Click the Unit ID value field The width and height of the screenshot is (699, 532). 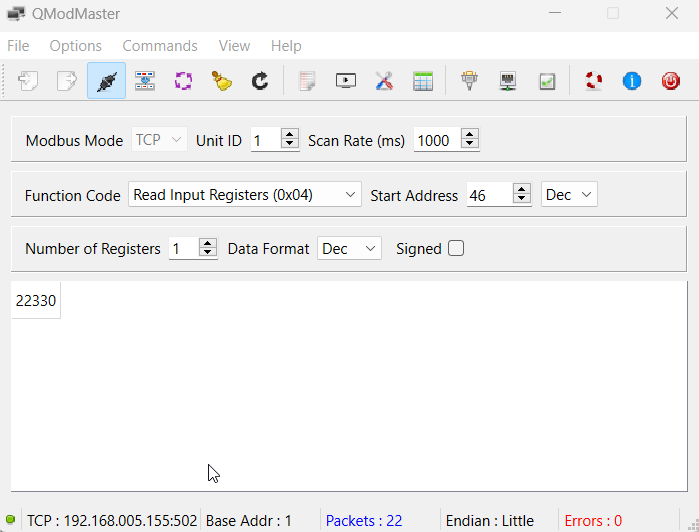tap(266, 140)
